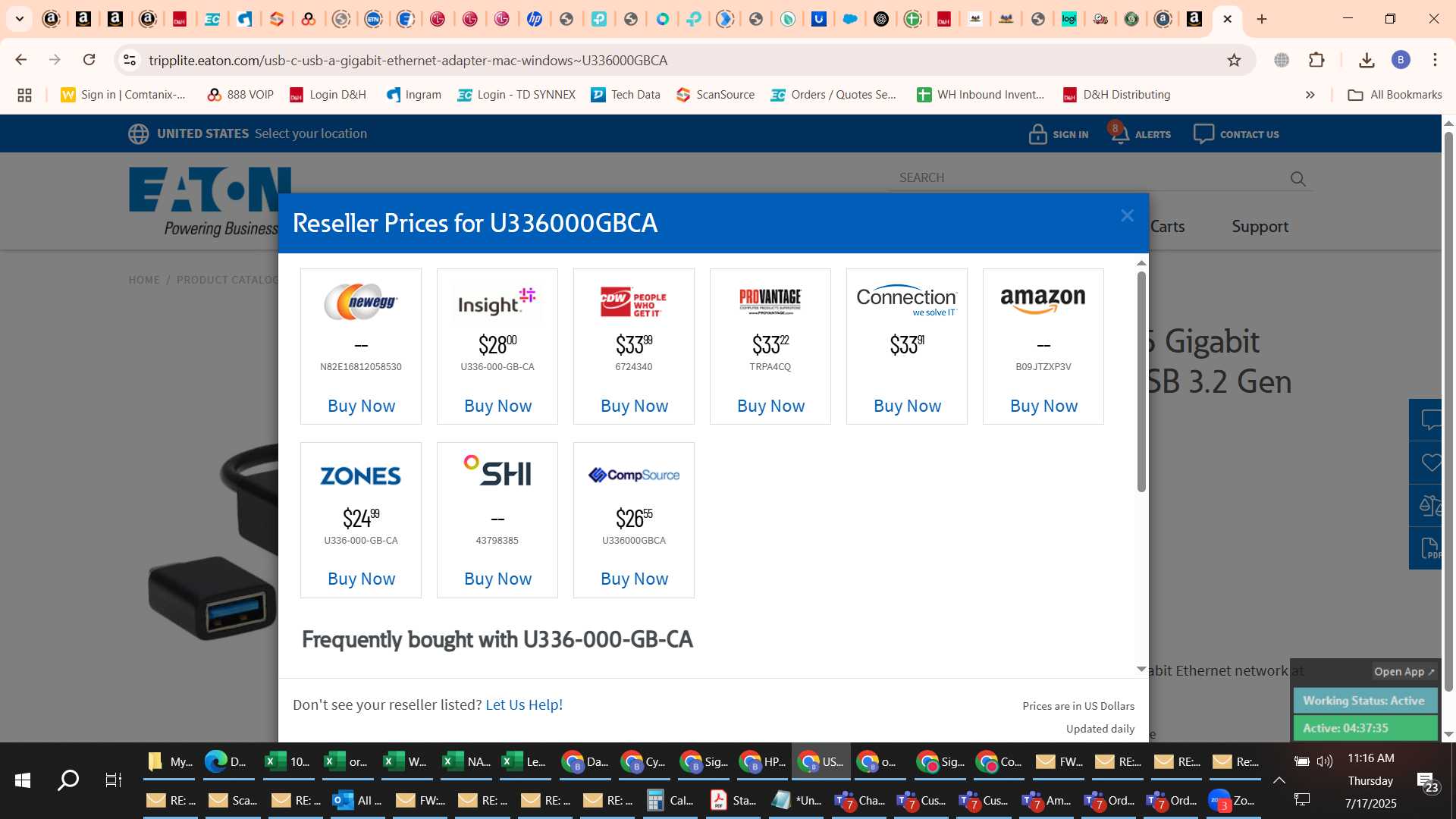Open Chrome Downloads icon
The image size is (1456, 819).
1367,60
